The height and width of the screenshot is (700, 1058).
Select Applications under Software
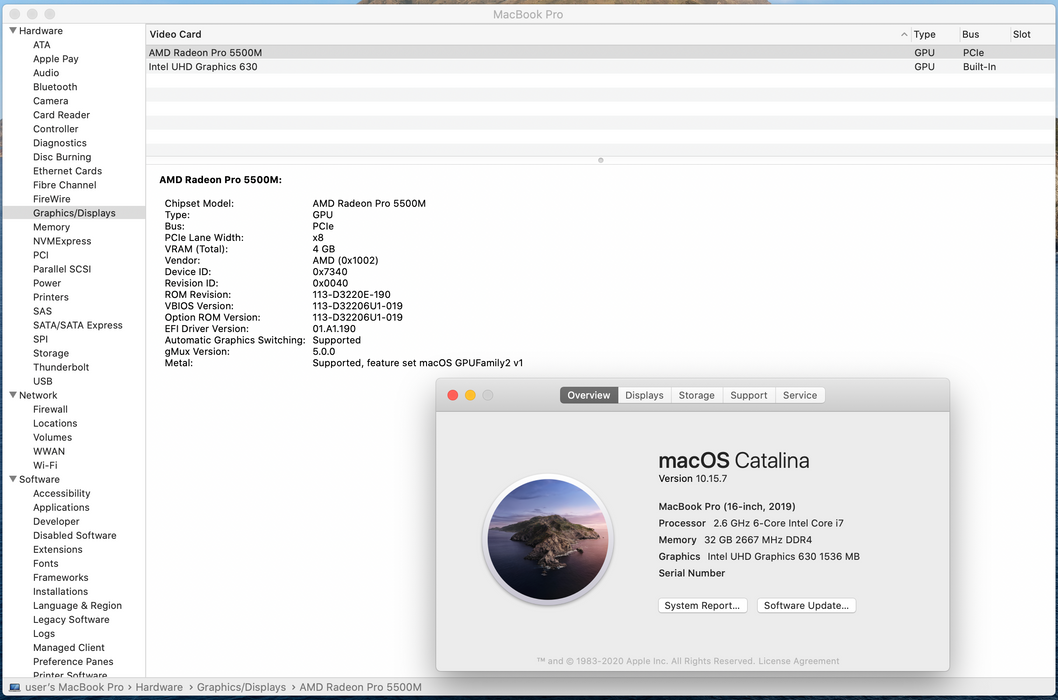(x=61, y=508)
